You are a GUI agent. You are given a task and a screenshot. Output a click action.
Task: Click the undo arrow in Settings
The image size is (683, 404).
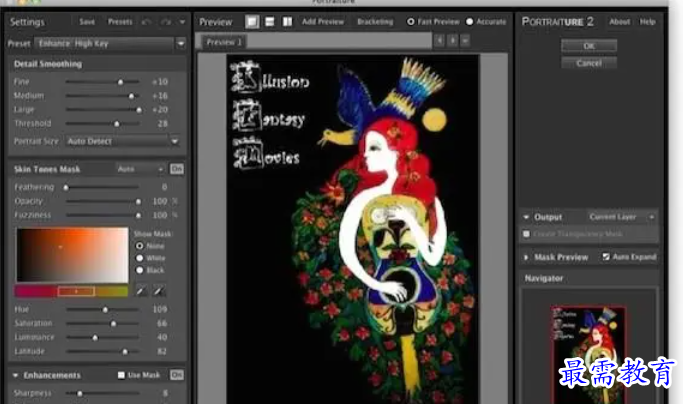[x=147, y=21]
